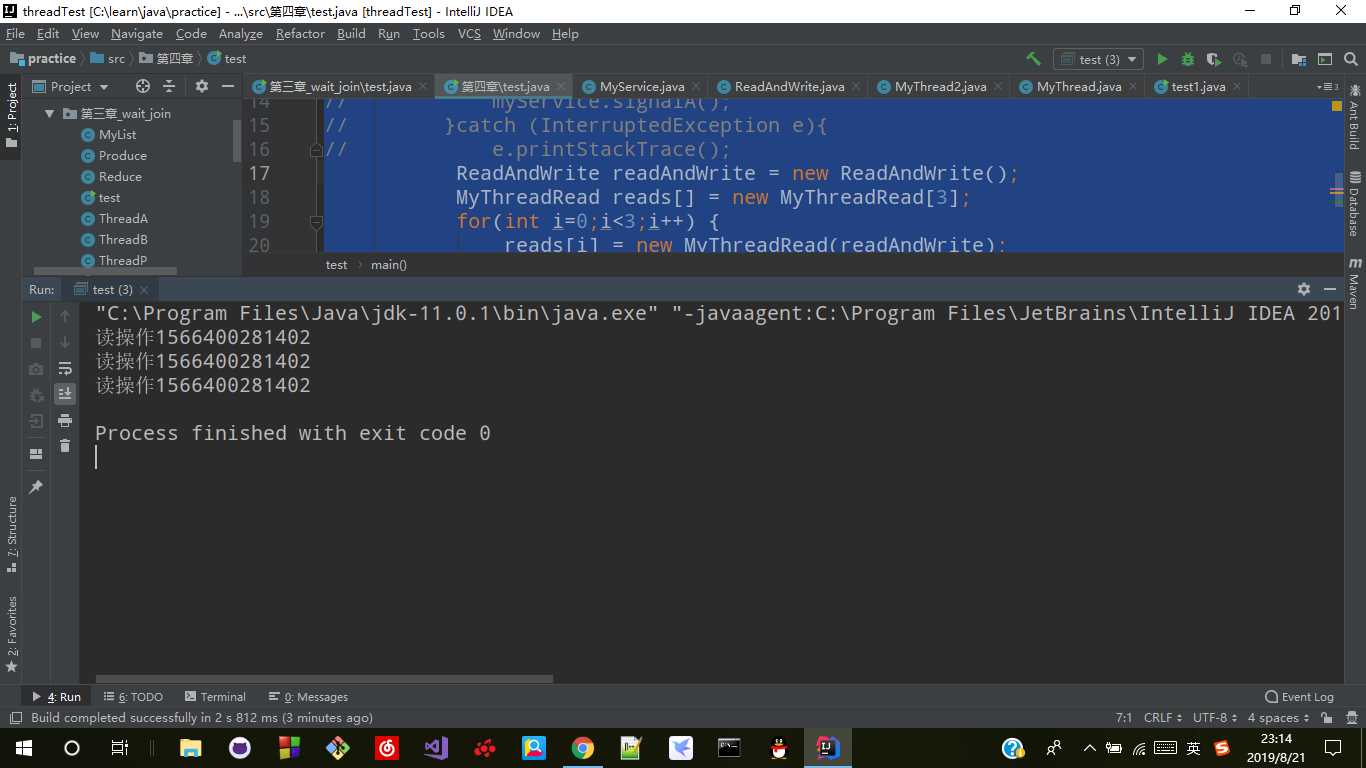Toggle soft-wrap in Run console
1366x768 pixels.
click(65, 368)
